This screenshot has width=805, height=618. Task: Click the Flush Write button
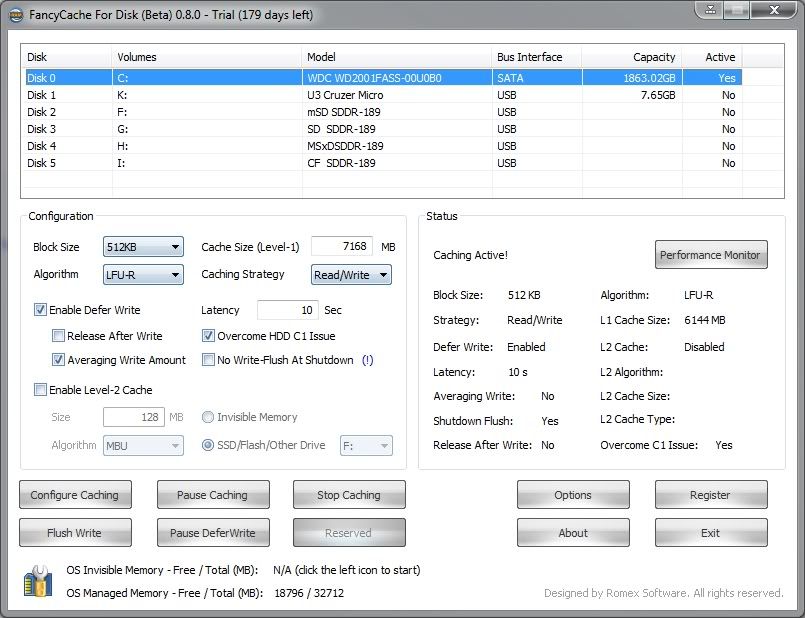(x=75, y=533)
